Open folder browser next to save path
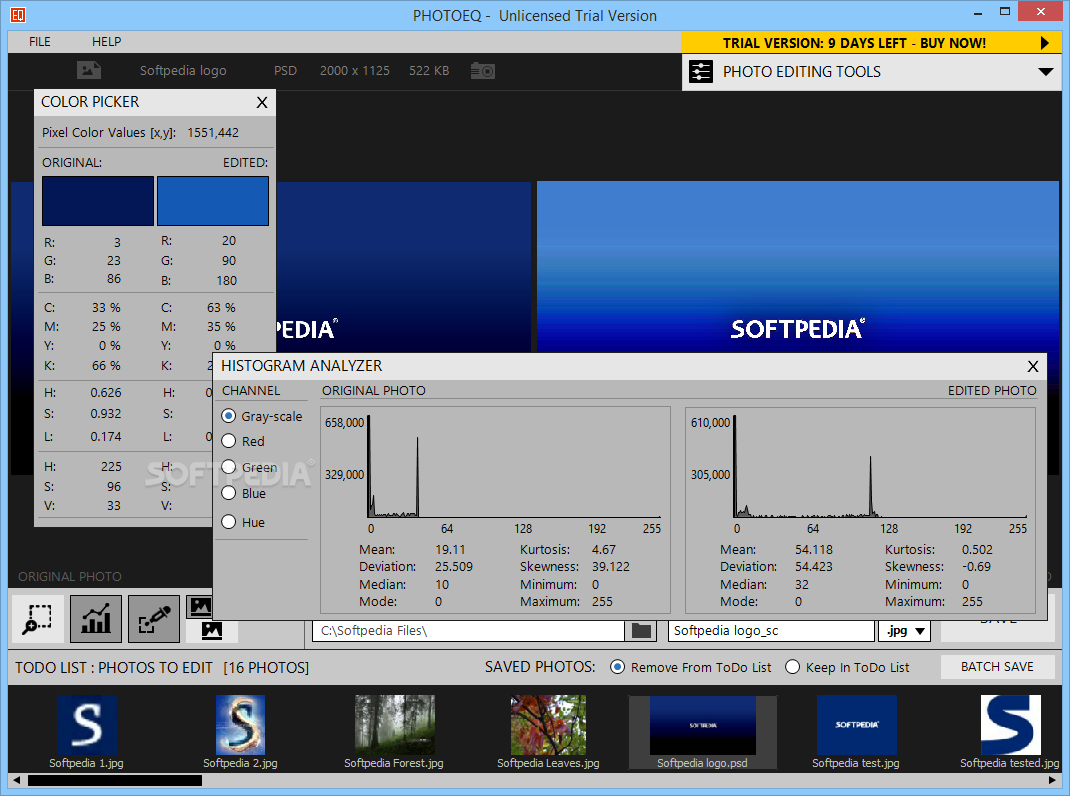 coord(641,631)
